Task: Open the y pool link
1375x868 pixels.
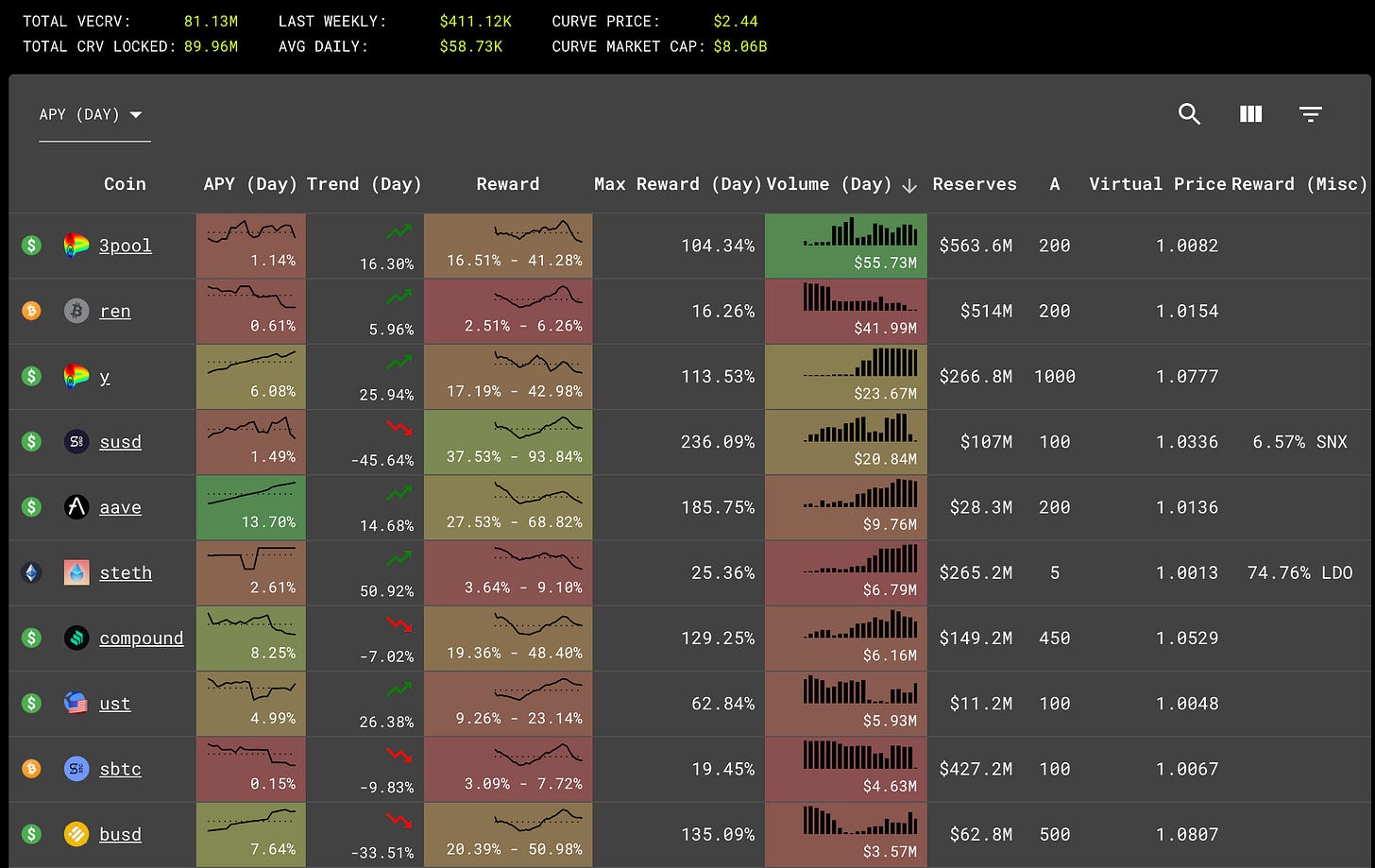Action: [105, 376]
